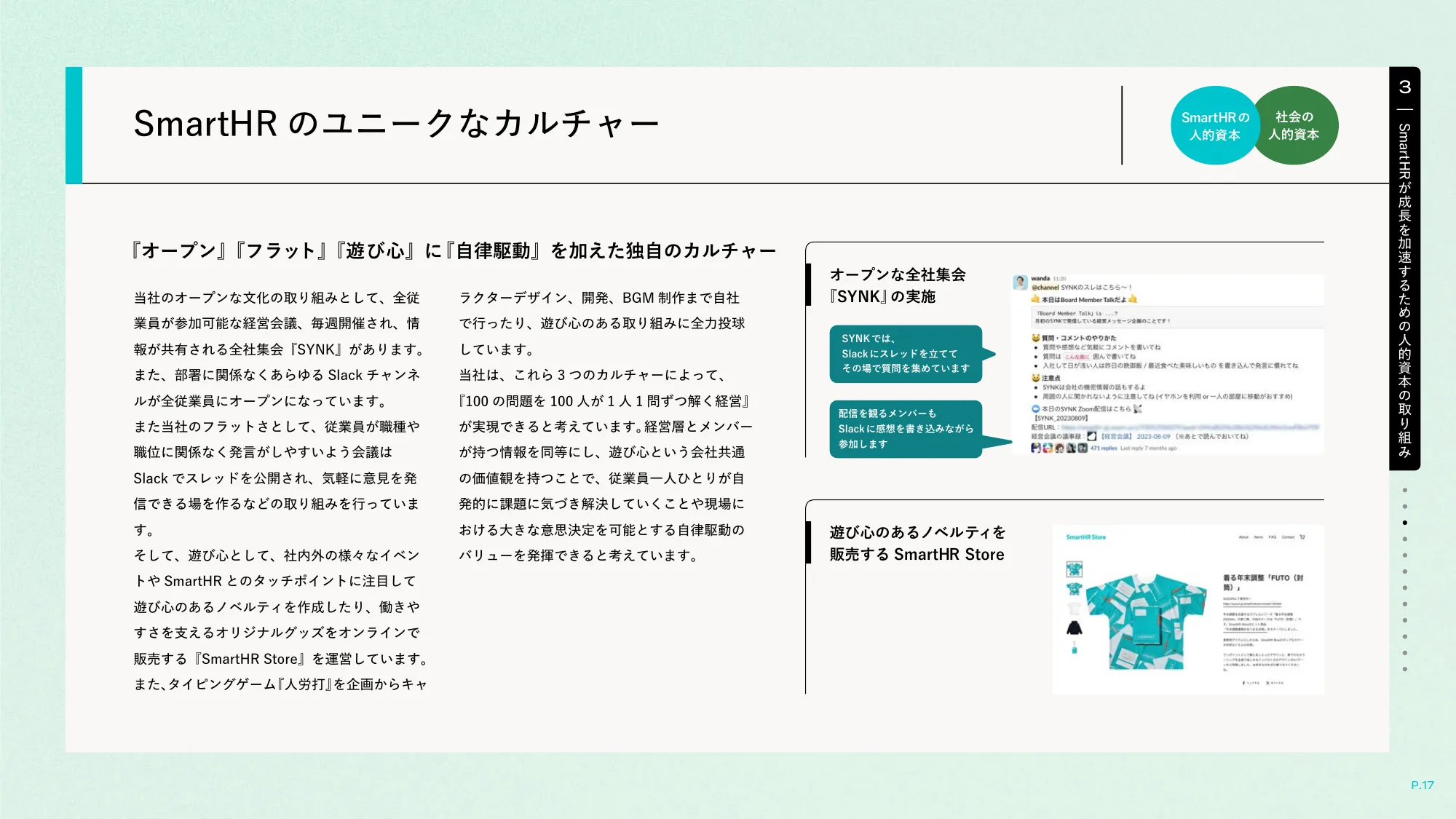Click the 注意点 heading in Slack message
1456x819 pixels.
[1051, 378]
